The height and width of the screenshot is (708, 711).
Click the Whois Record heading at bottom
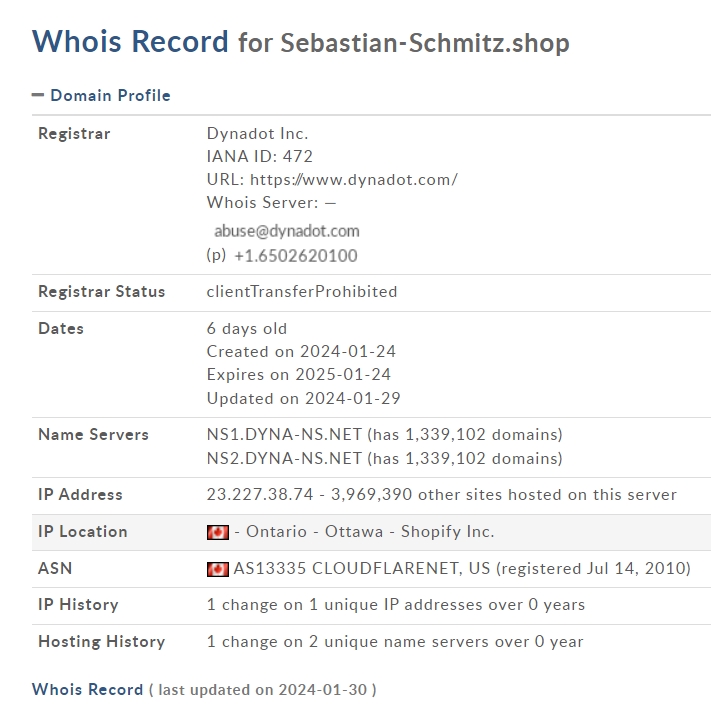(x=88, y=689)
